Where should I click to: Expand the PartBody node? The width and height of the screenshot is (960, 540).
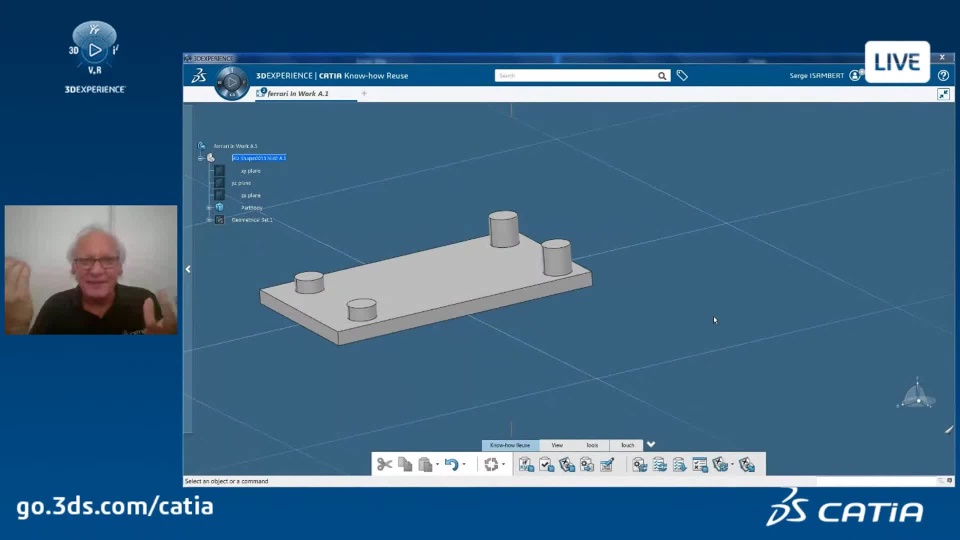tap(209, 208)
